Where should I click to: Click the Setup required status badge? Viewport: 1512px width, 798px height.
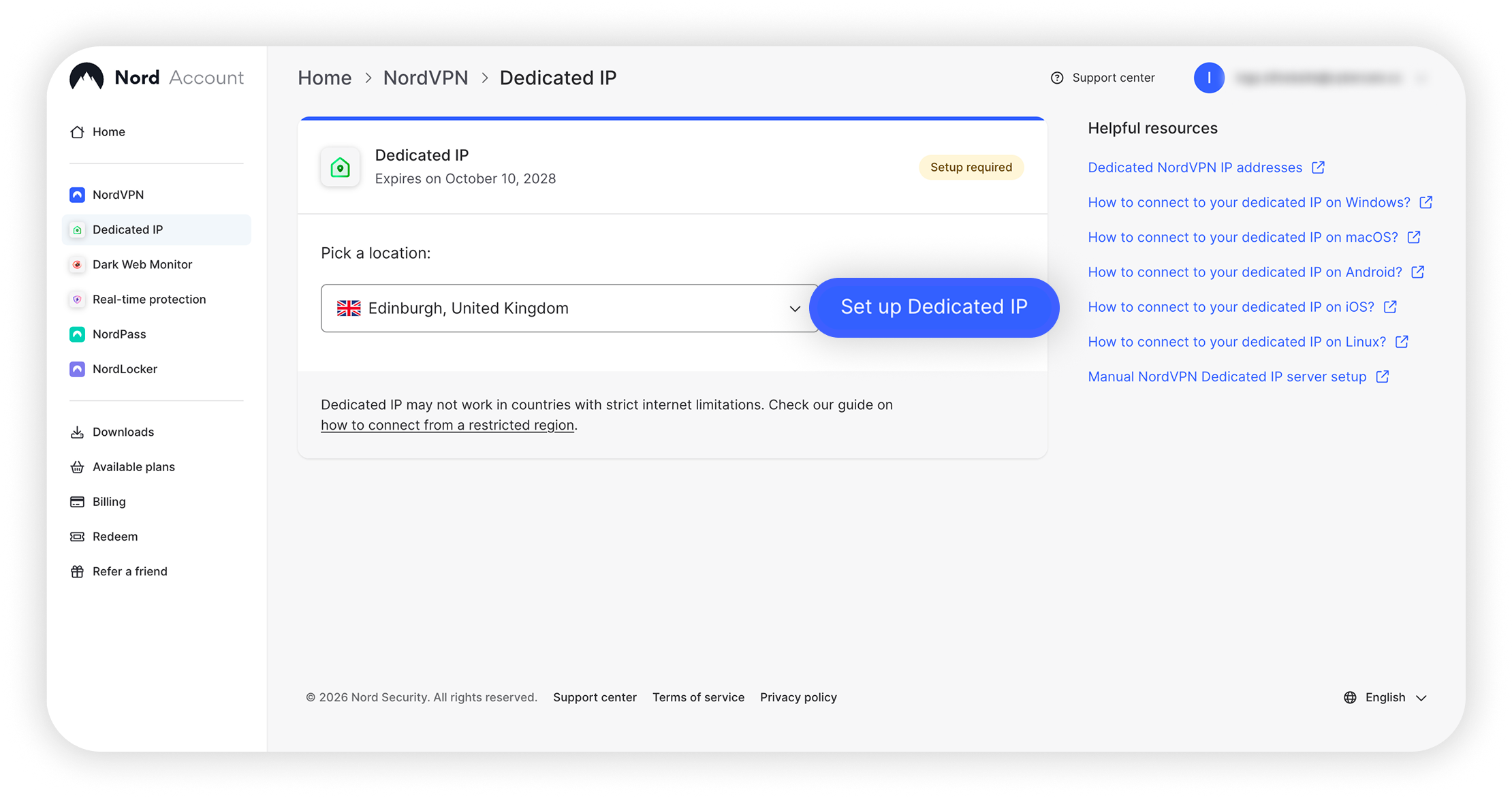(971, 167)
